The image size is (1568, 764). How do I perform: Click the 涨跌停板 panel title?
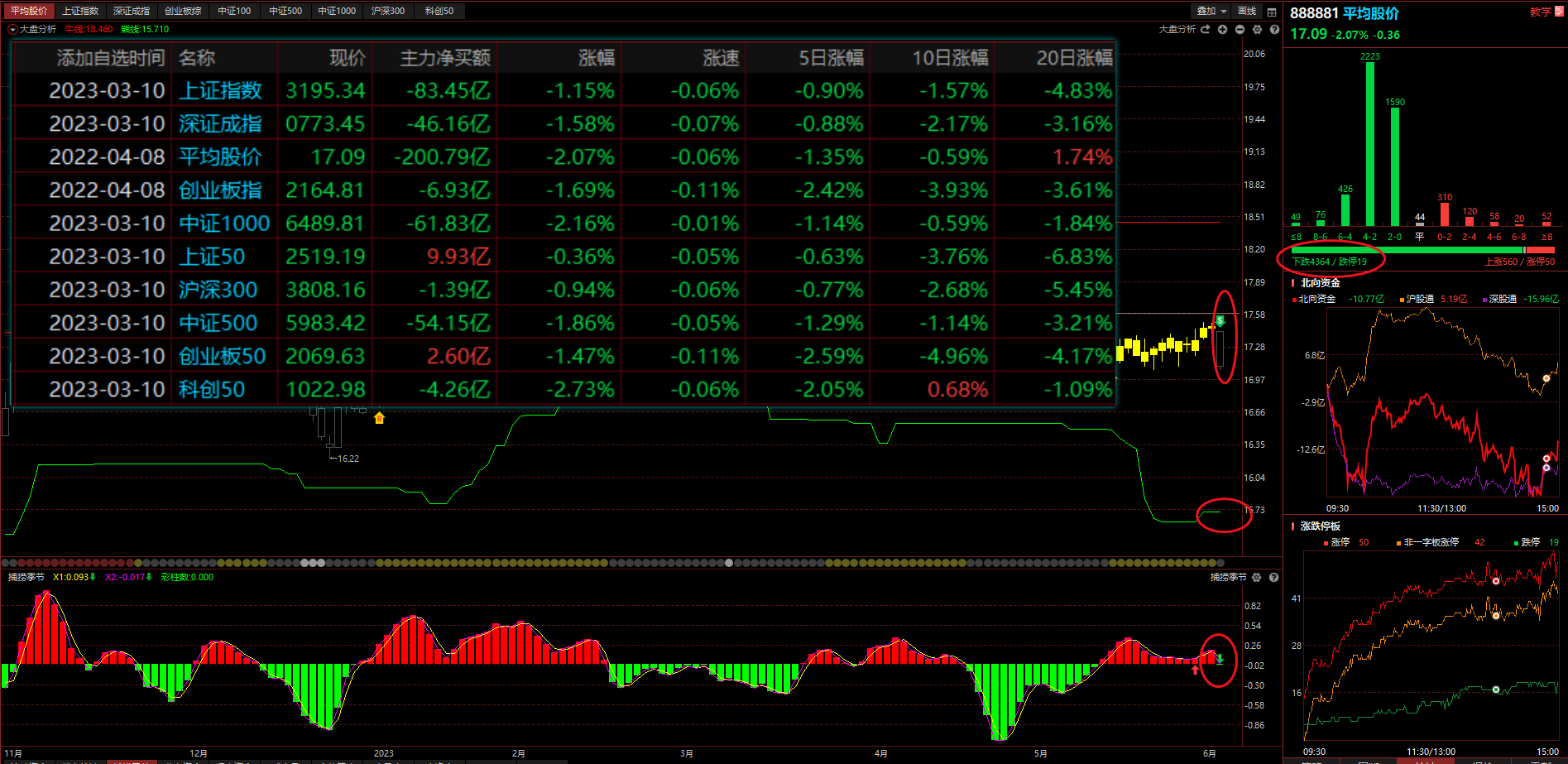(x=1321, y=526)
